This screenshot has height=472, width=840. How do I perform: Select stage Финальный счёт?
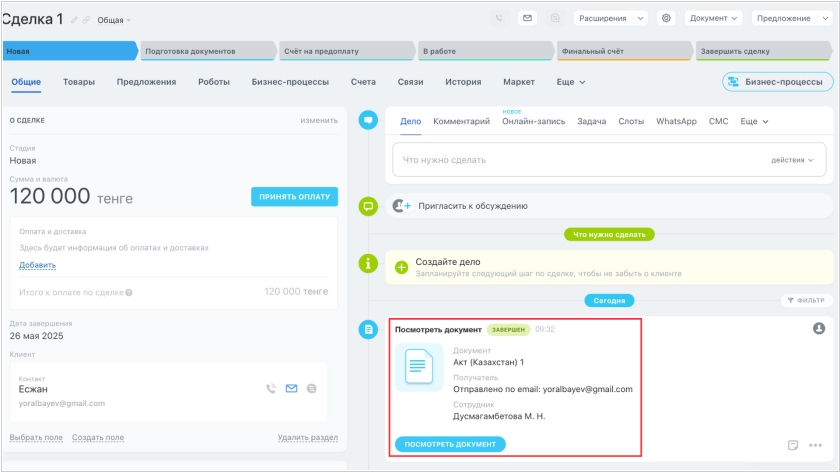(x=624, y=51)
